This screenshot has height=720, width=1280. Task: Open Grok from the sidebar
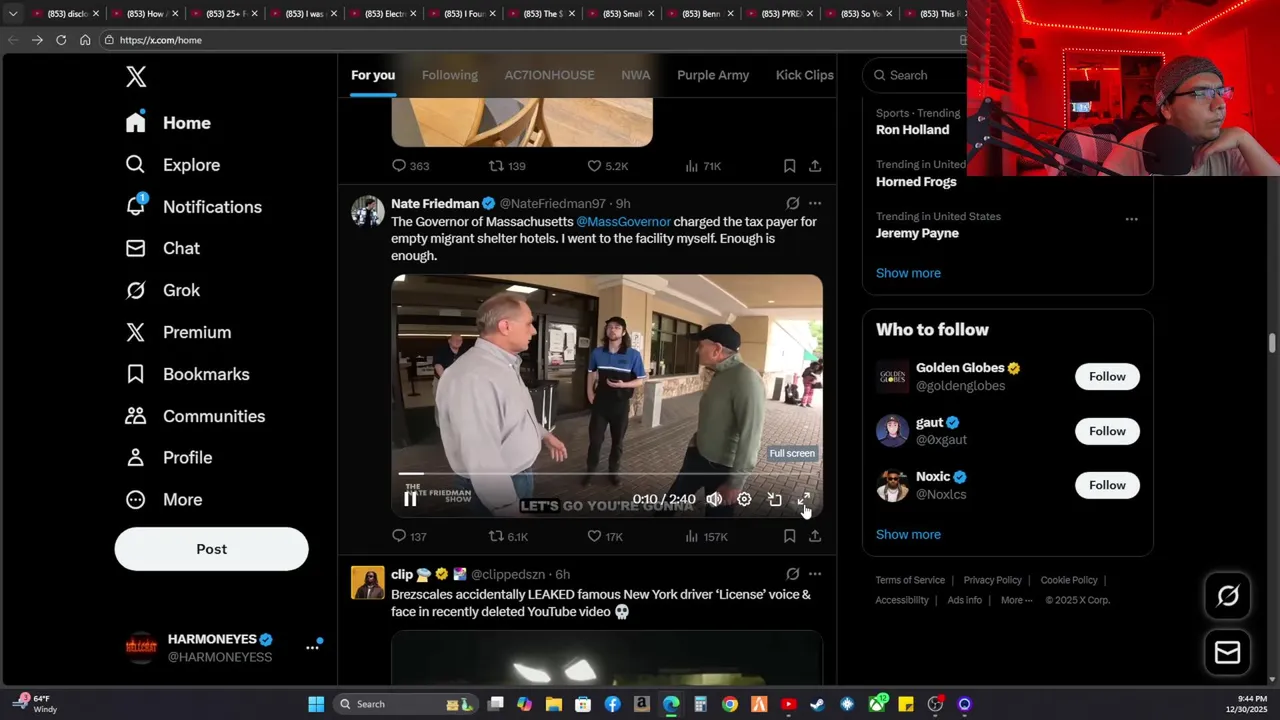pyautogui.click(x=163, y=290)
